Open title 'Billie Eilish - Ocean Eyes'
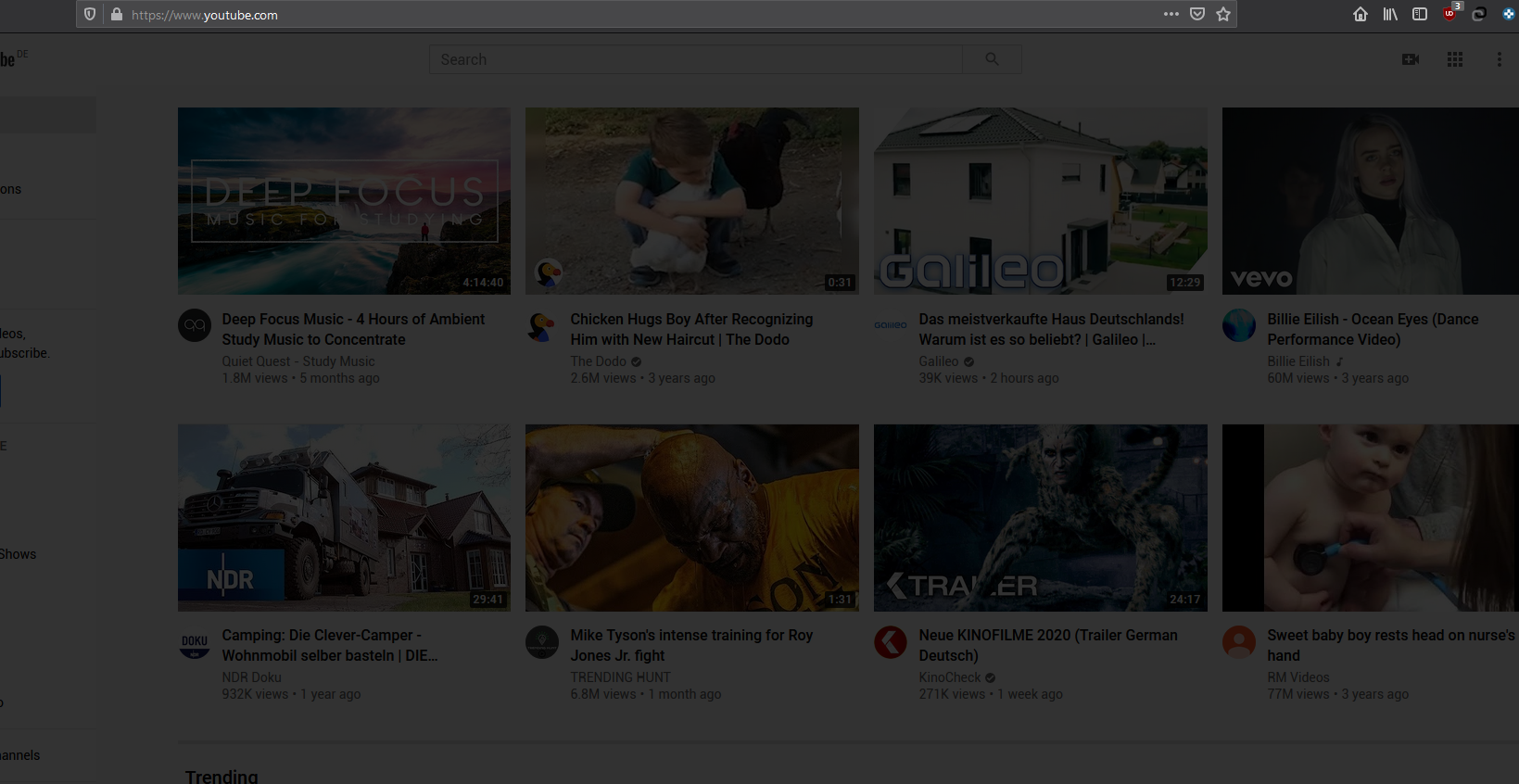The width and height of the screenshot is (1519, 784). click(1373, 329)
